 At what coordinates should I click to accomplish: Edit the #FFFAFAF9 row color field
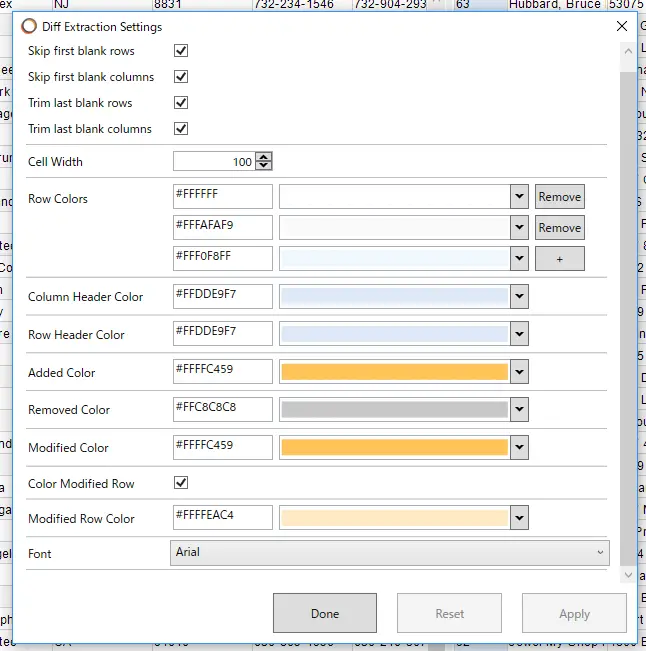click(x=223, y=227)
